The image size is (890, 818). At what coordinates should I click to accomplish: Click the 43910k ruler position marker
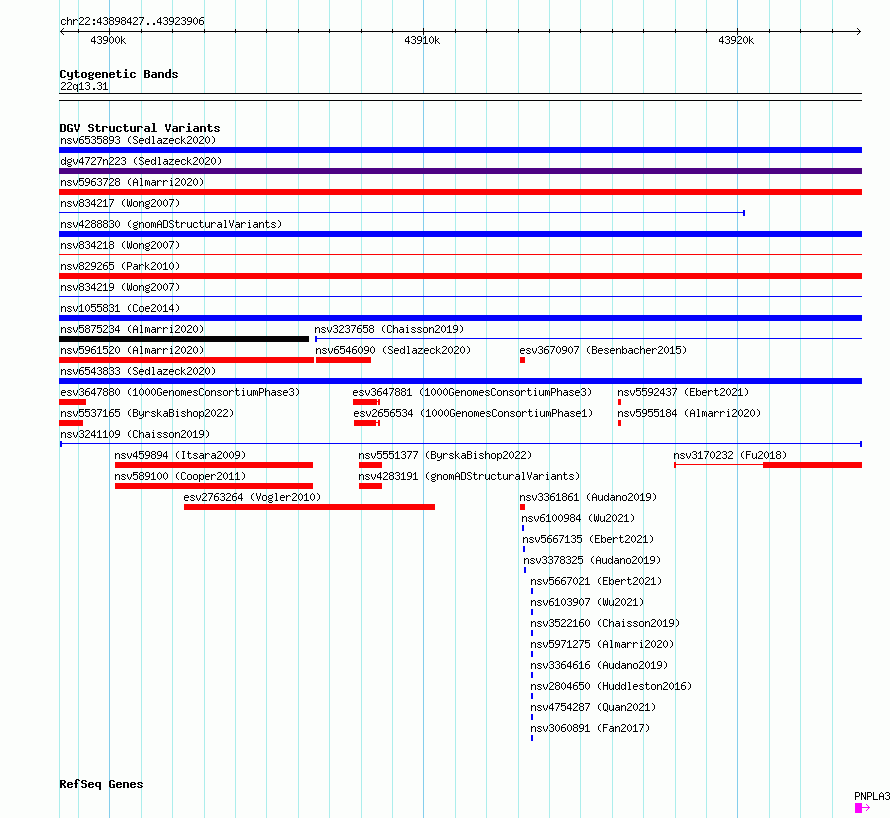coord(422,40)
